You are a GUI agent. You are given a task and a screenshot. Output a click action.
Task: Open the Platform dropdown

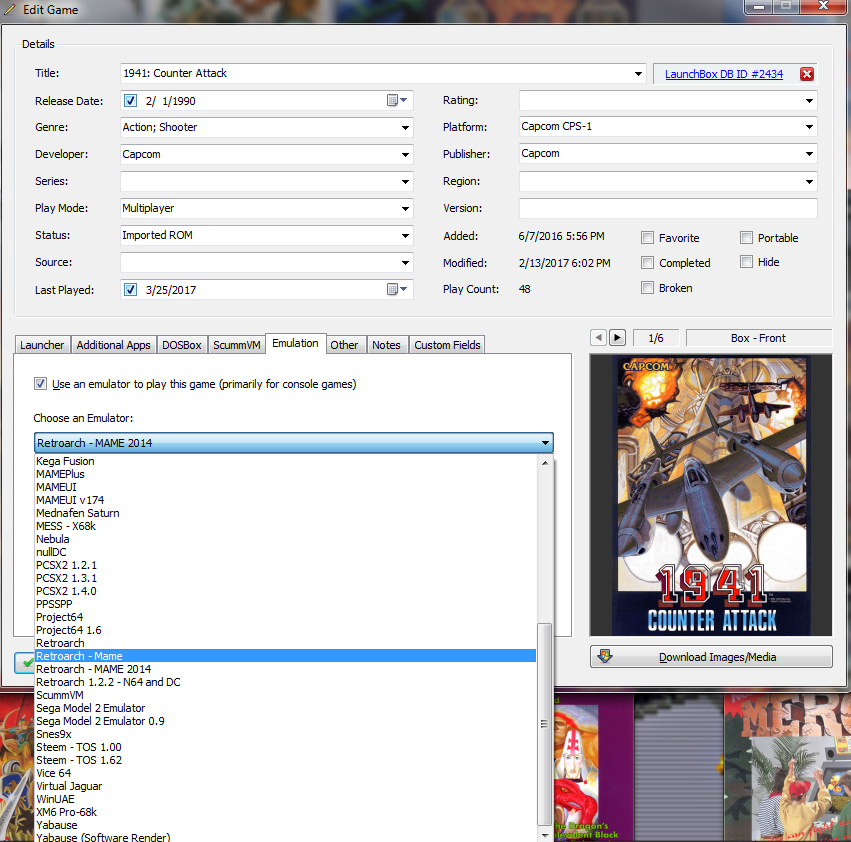tap(809, 126)
